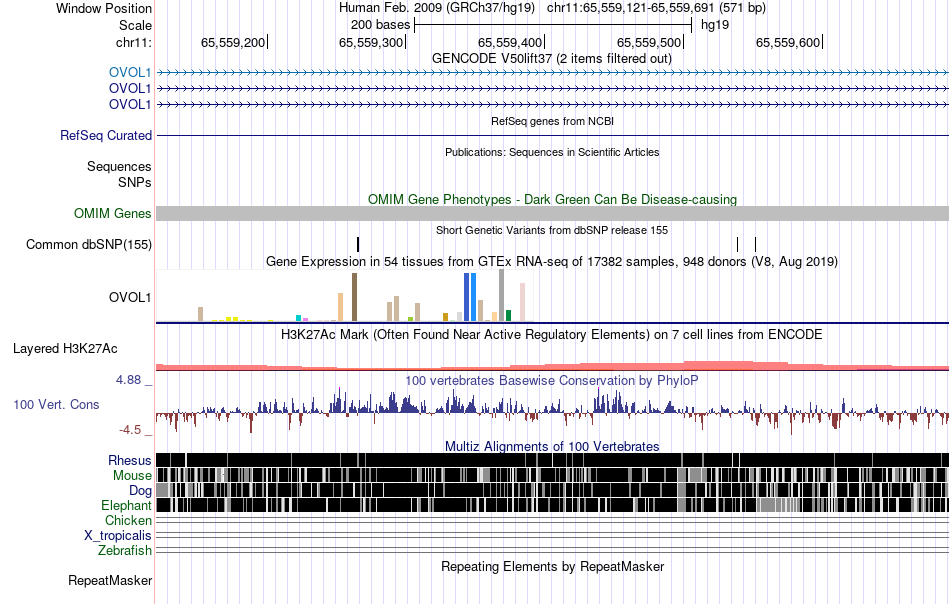
Task: Click the Short Genetic Variants dbSNP title
Action: pyautogui.click(x=552, y=230)
